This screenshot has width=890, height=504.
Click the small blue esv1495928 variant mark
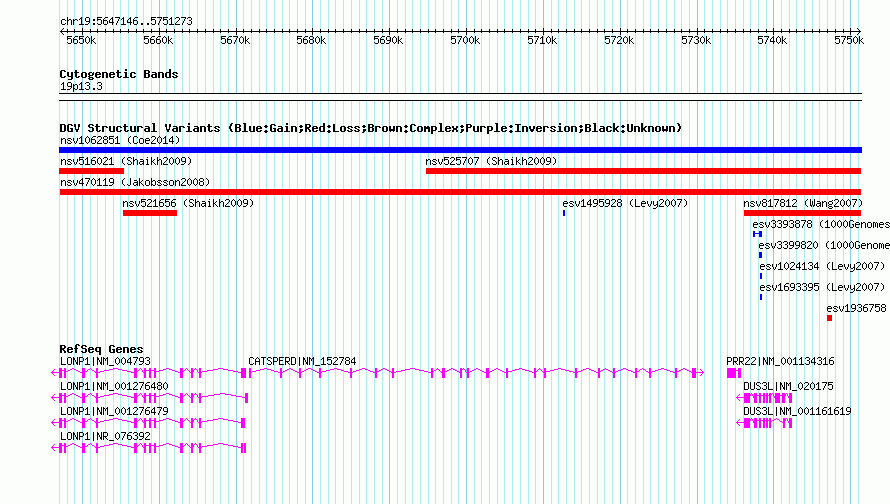click(x=564, y=213)
